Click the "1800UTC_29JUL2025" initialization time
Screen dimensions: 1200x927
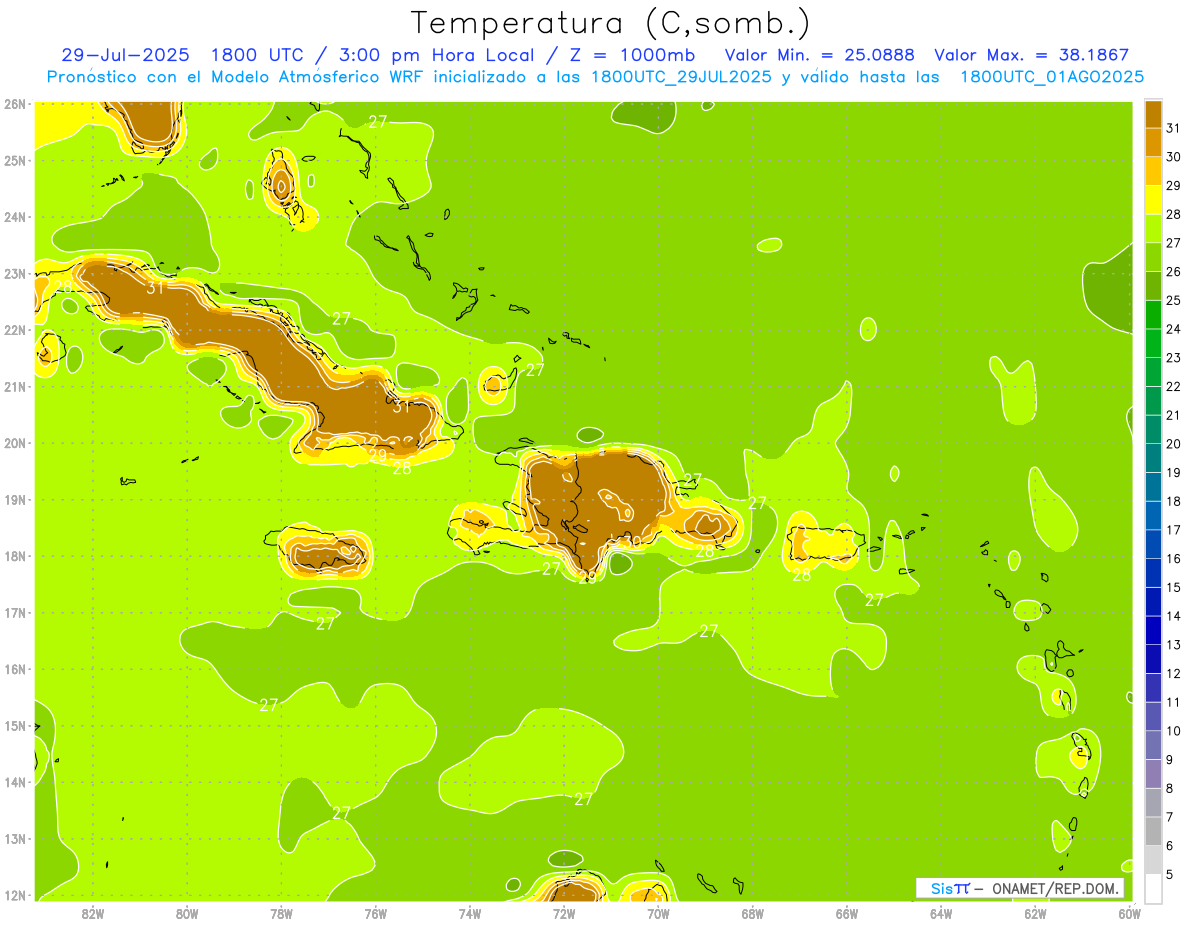coord(681,77)
